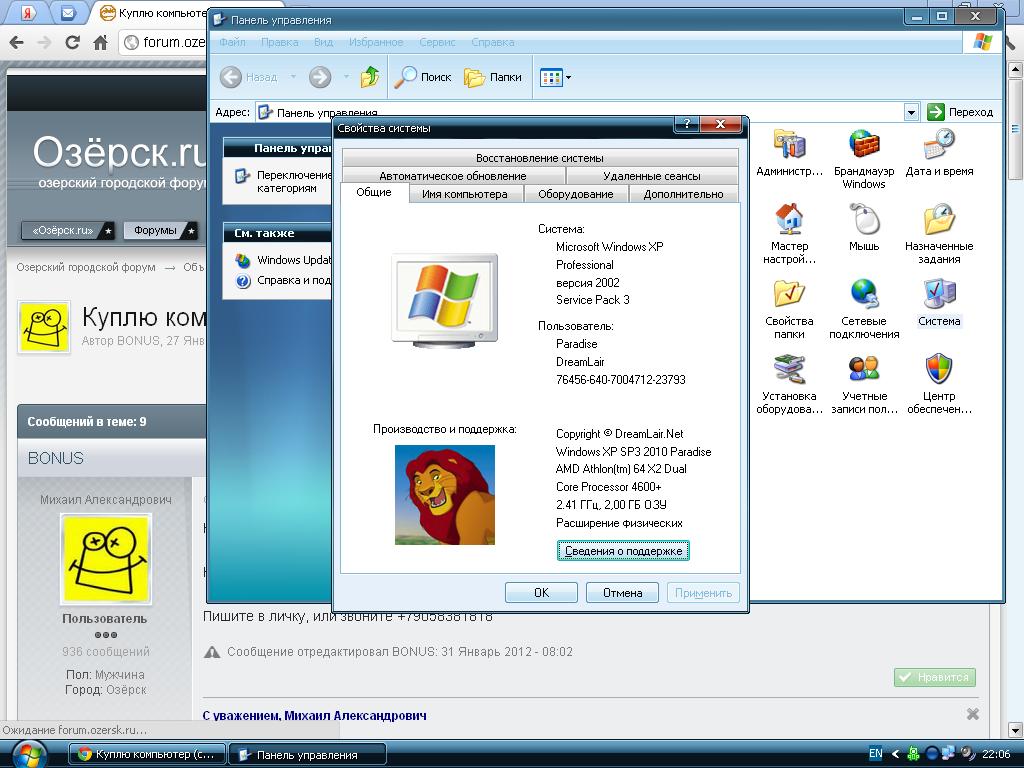The width and height of the screenshot is (1024, 768).
Task: Open the Установка оборудования icon
Action: pos(789,383)
